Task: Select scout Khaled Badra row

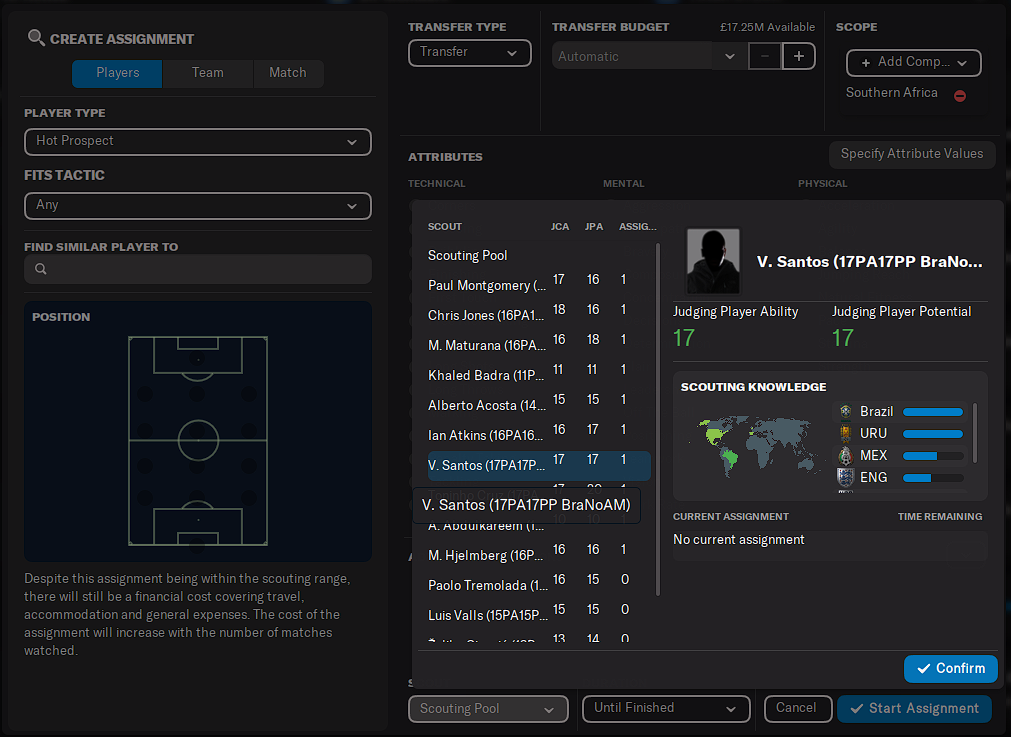Action: pyautogui.click(x=539, y=375)
